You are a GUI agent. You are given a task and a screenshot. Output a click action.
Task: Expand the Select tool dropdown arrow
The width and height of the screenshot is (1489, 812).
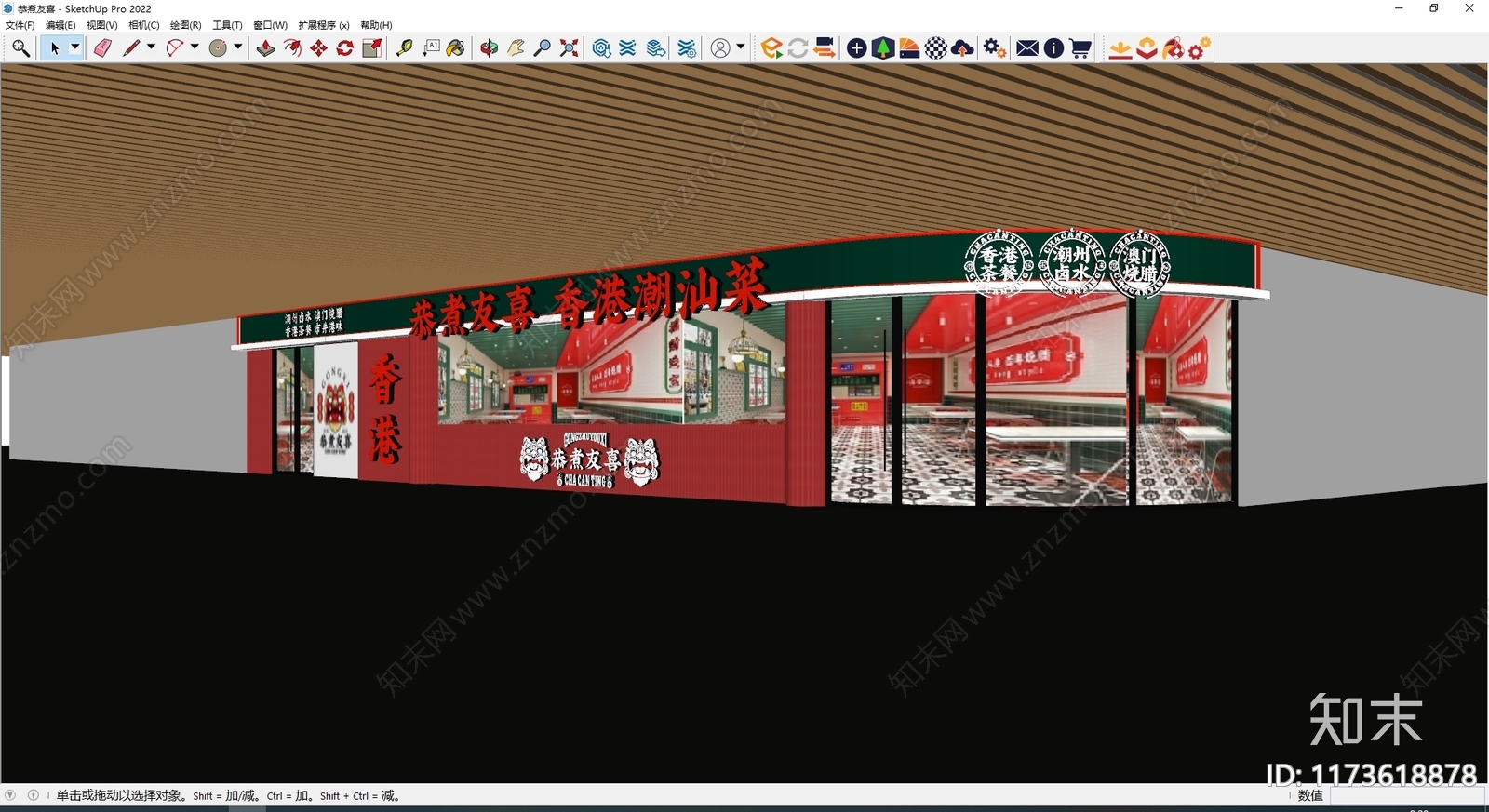click(x=75, y=47)
